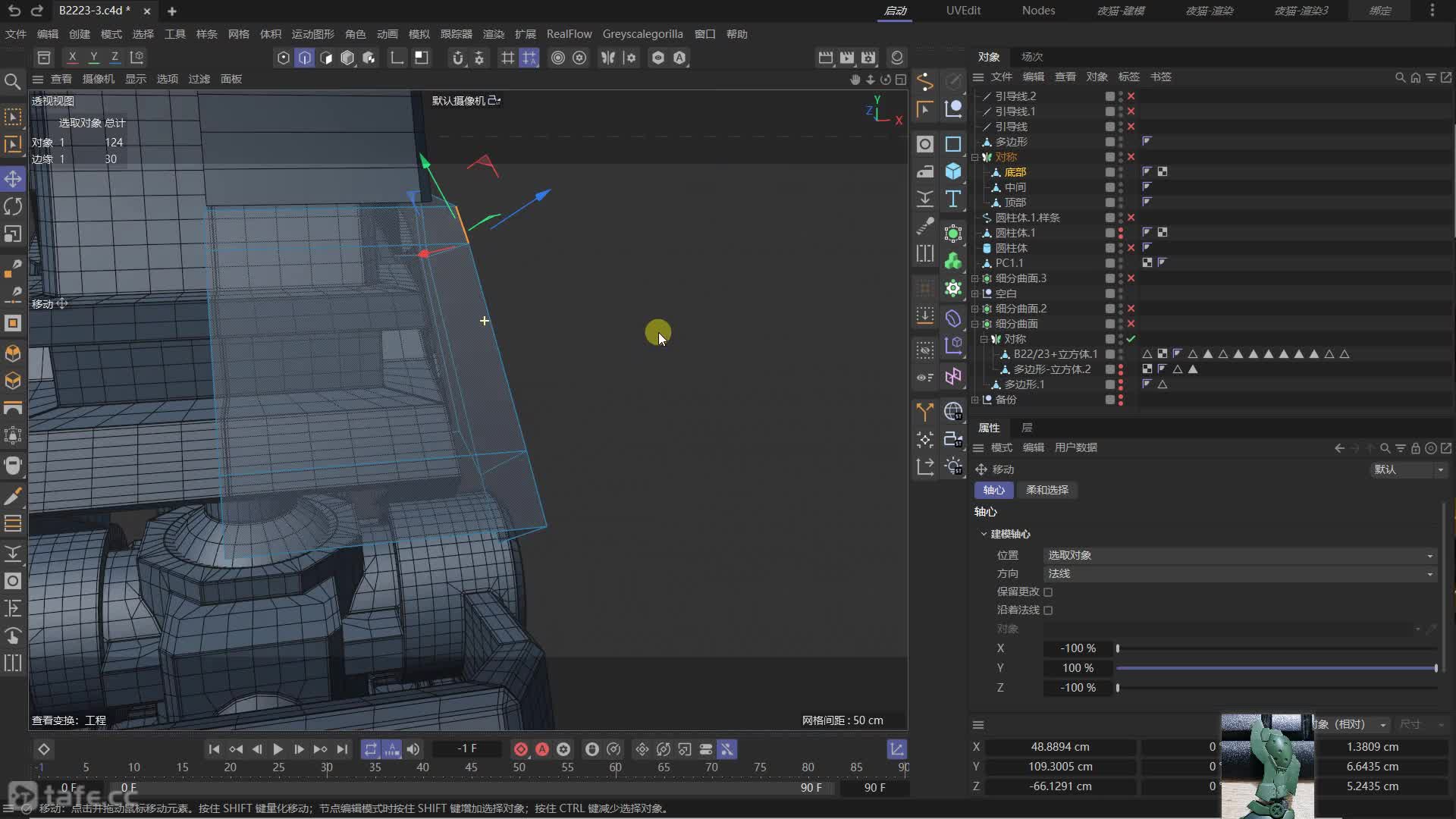Click the Text spline tool icon
Viewport: 1456px width, 819px height.
tap(953, 199)
